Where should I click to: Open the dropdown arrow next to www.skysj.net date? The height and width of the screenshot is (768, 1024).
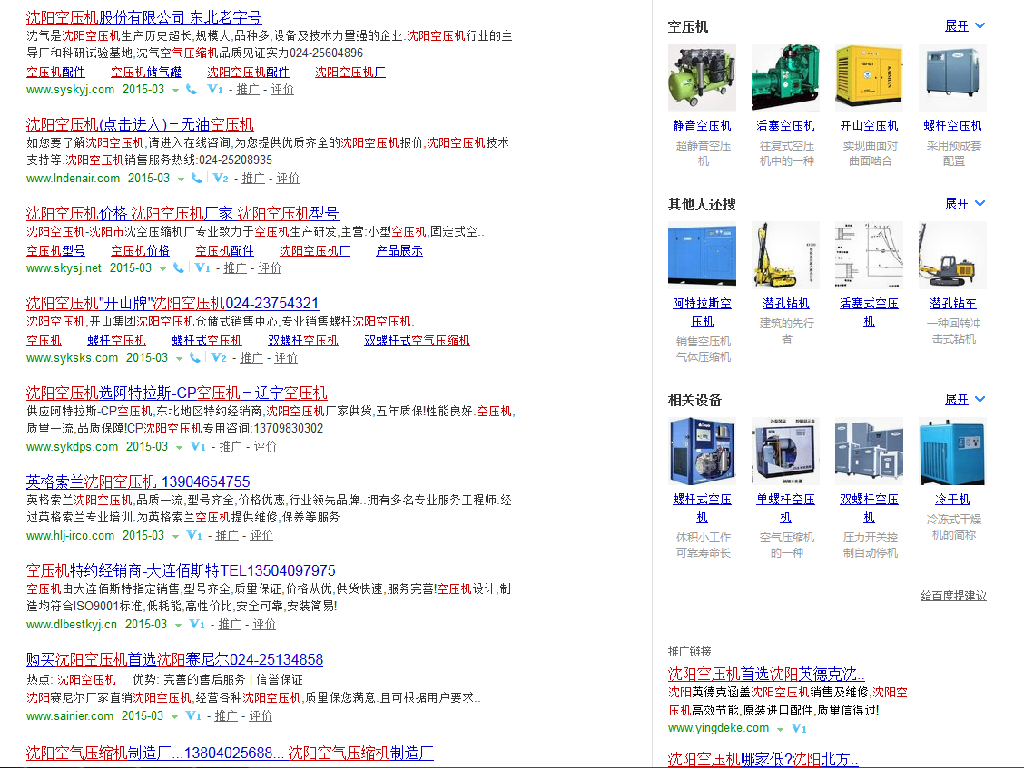click(163, 269)
